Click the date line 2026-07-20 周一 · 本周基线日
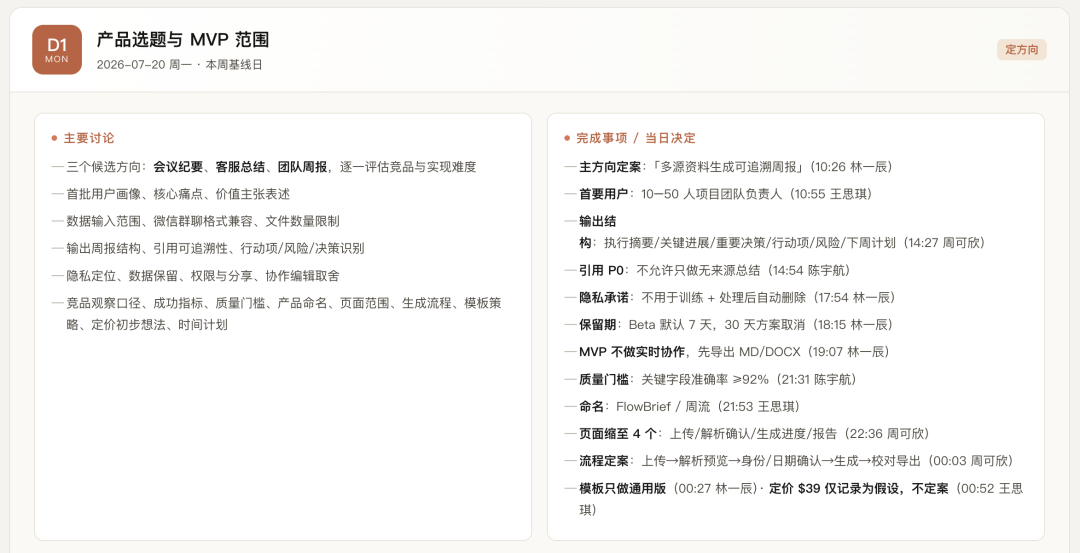 [x=179, y=65]
